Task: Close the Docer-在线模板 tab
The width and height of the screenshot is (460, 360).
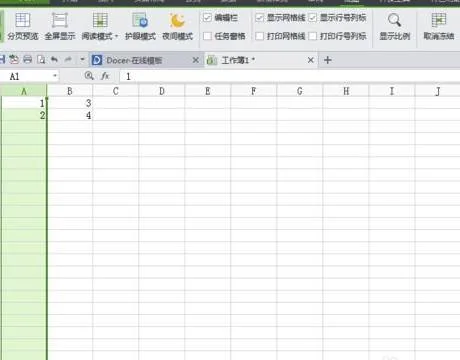Action: coord(196,60)
